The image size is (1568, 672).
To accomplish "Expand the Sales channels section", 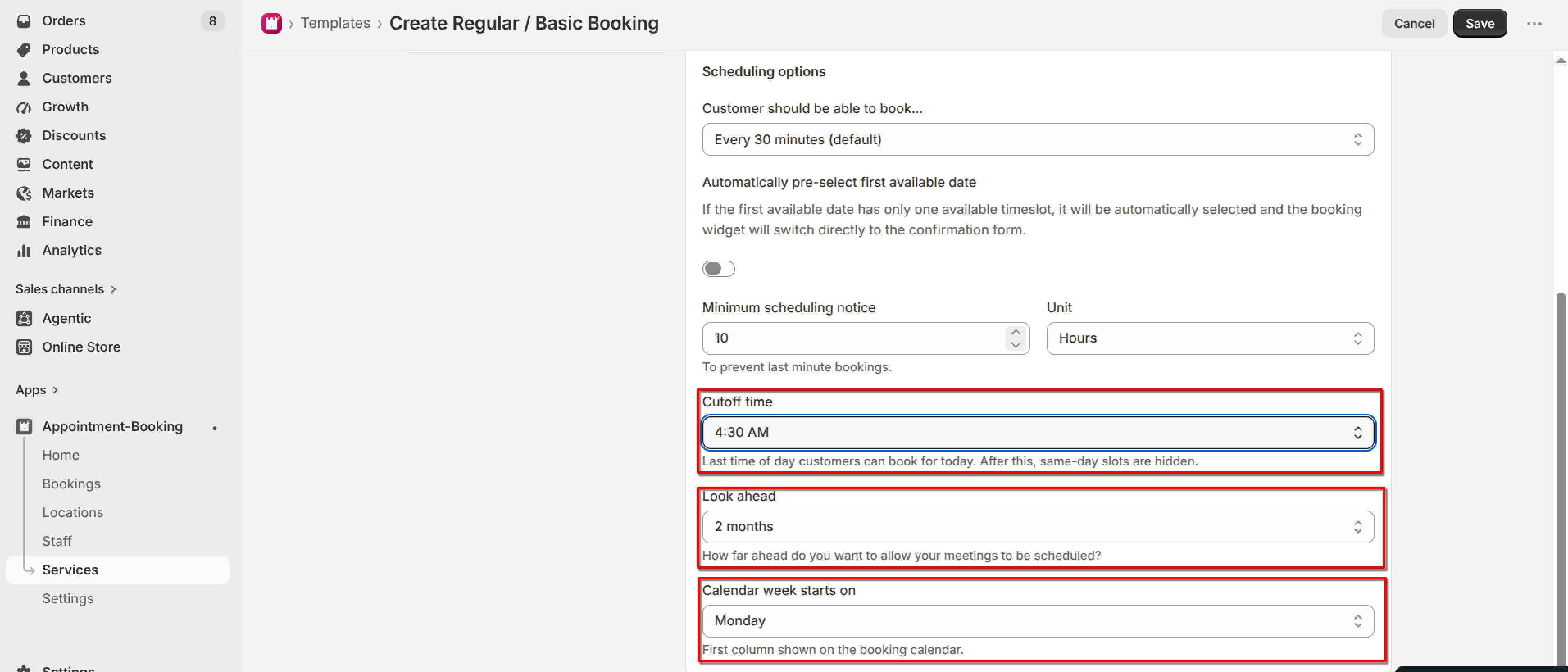I will click(x=66, y=289).
